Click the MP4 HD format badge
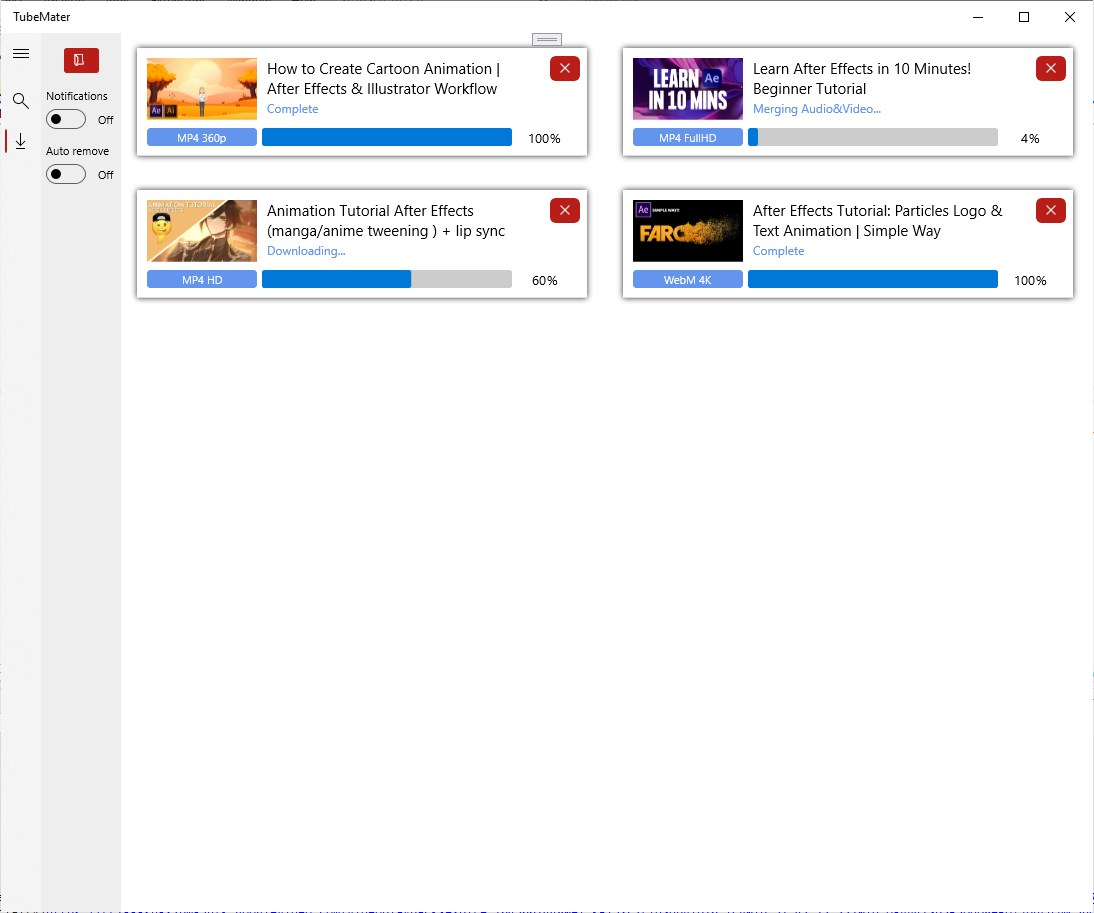 [x=202, y=280]
